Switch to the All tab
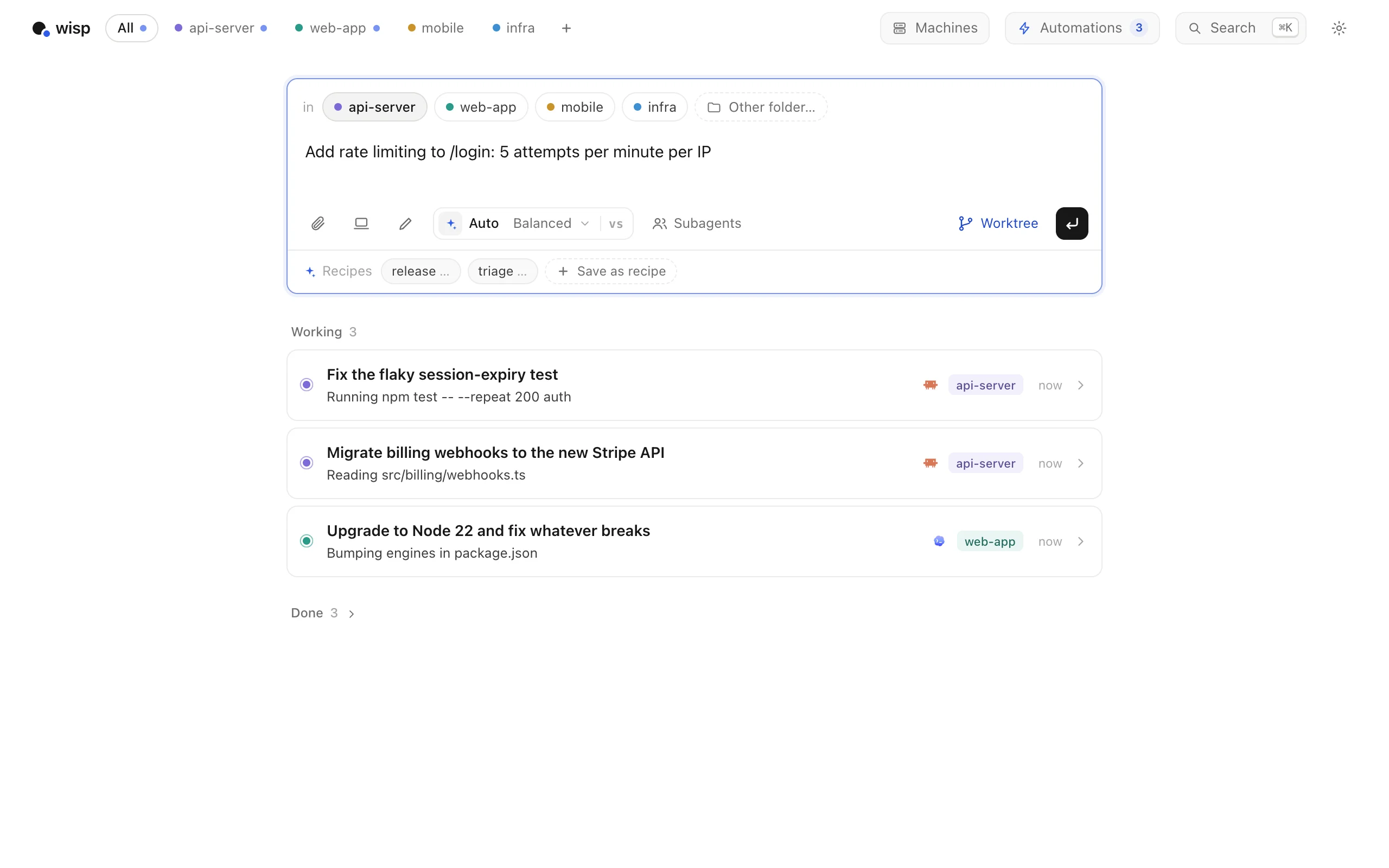1389x868 pixels. 131,28
